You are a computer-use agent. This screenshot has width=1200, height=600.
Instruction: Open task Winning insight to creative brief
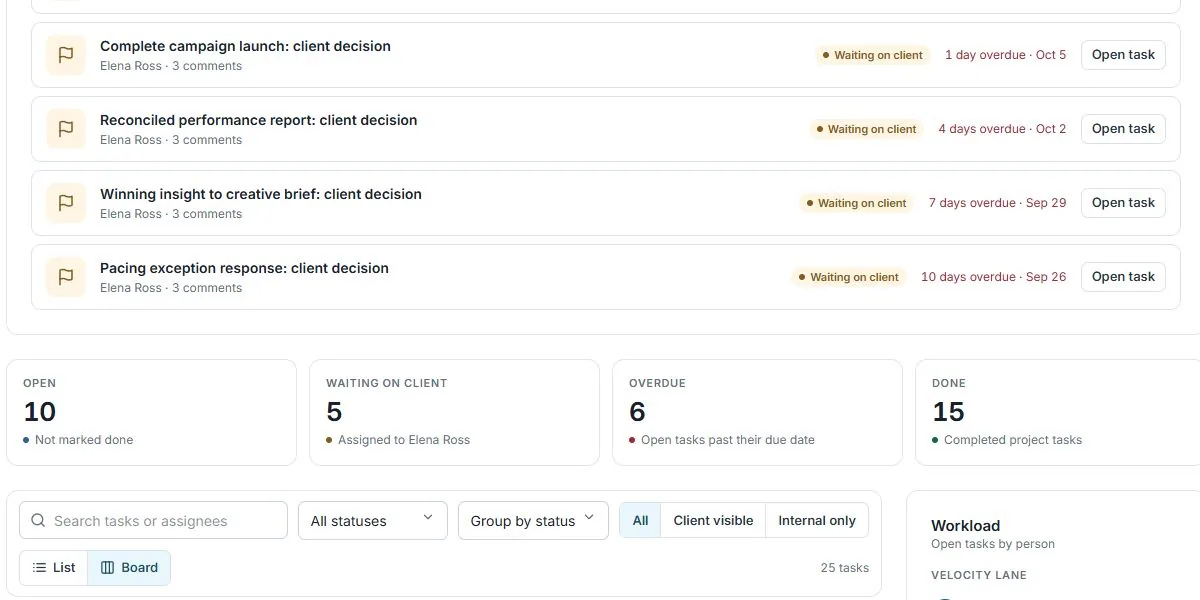[x=1123, y=203]
